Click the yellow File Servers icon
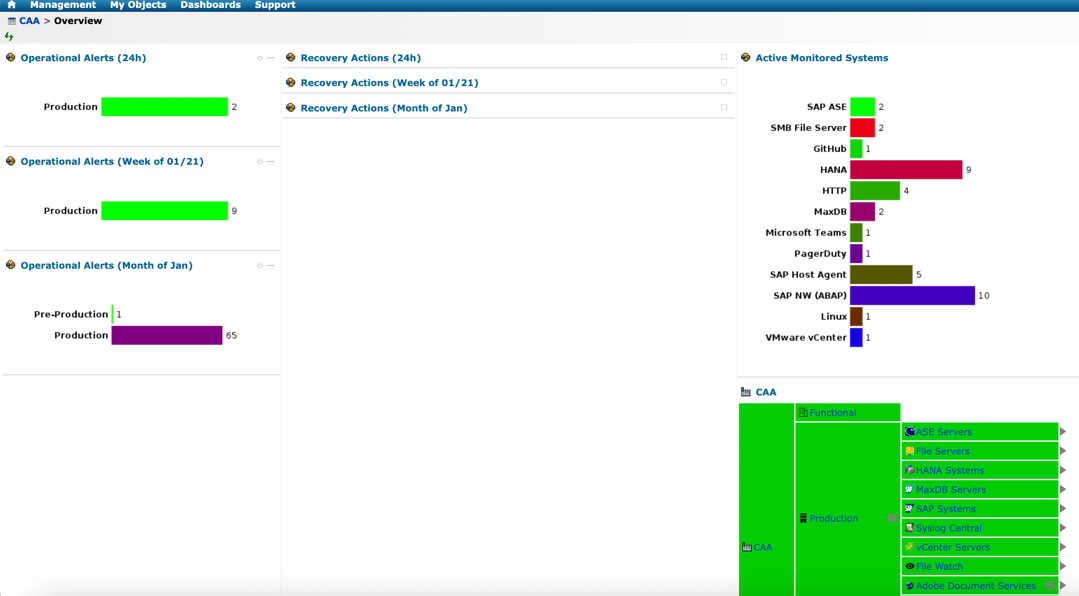The width and height of the screenshot is (1079, 596). coord(909,451)
